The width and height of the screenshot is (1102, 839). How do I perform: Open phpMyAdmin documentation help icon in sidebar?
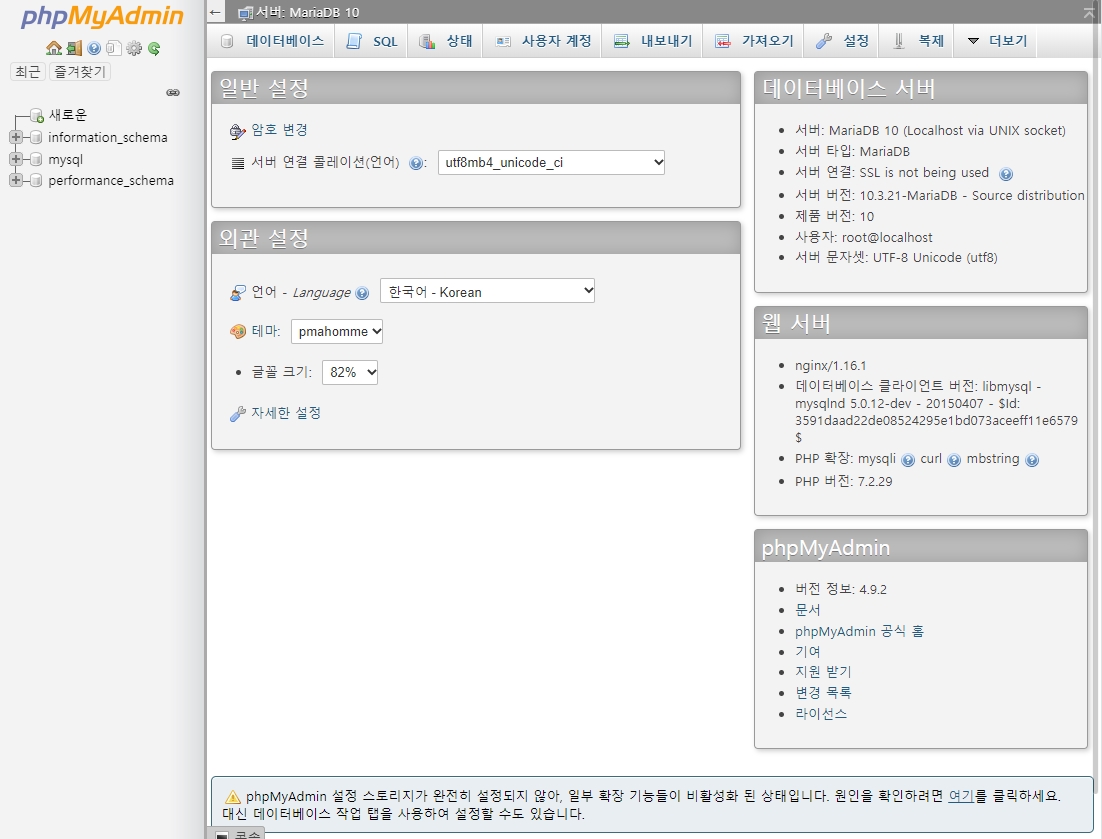click(x=93, y=48)
